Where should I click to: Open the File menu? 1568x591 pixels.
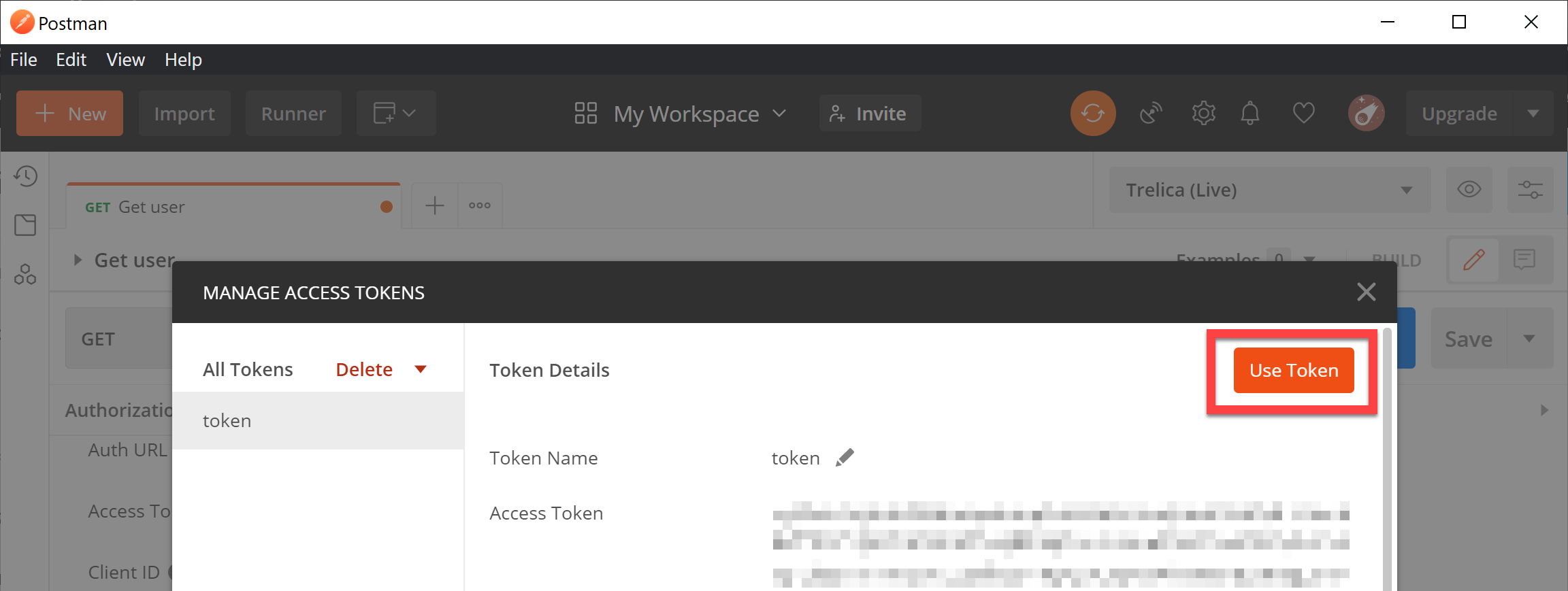pyautogui.click(x=24, y=60)
